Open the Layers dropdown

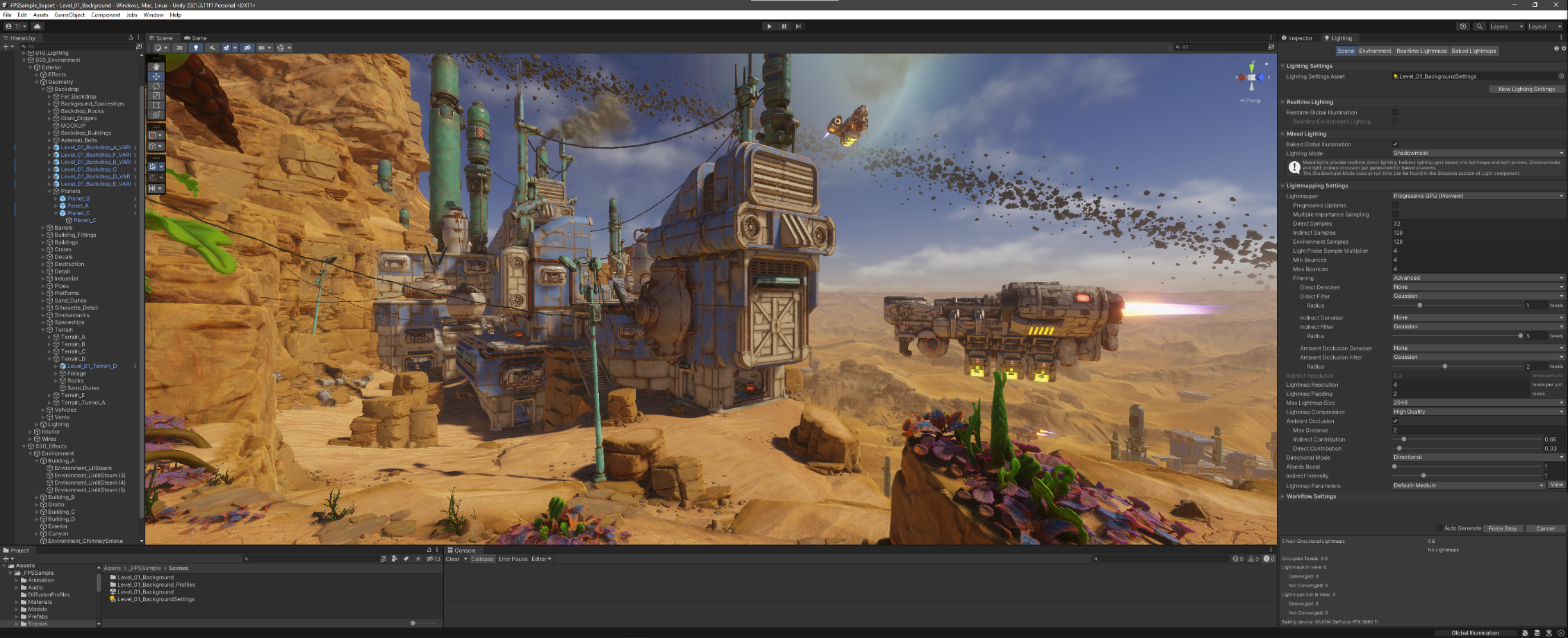tap(1505, 26)
